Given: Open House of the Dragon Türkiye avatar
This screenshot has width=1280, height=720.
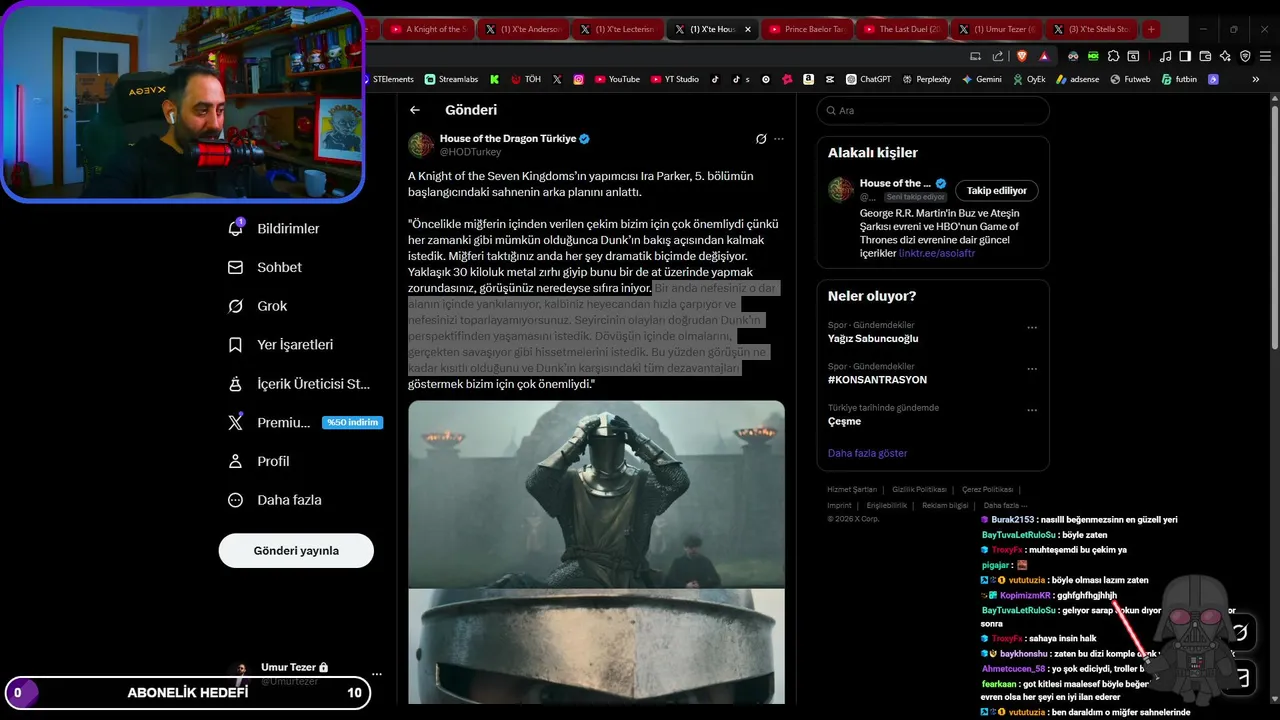Looking at the screenshot, I should coord(420,145).
